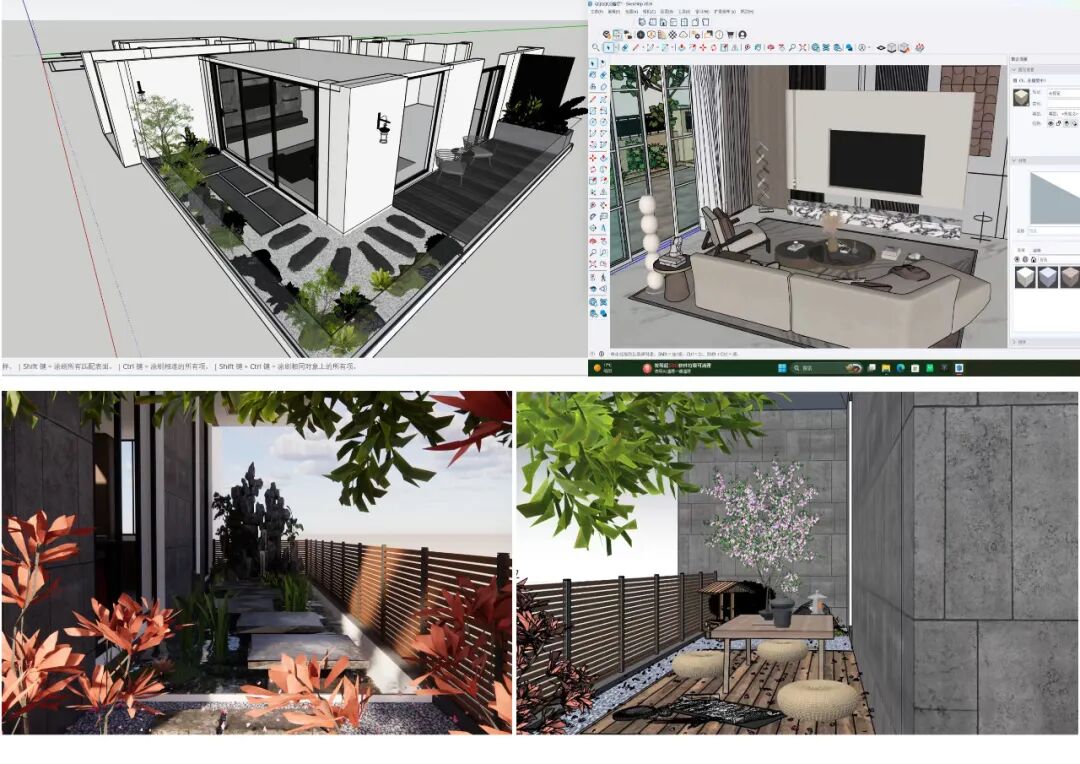Click the material preview thumbnail in Entity Info
Viewport: 1080px width, 764px height.
[x=1021, y=96]
